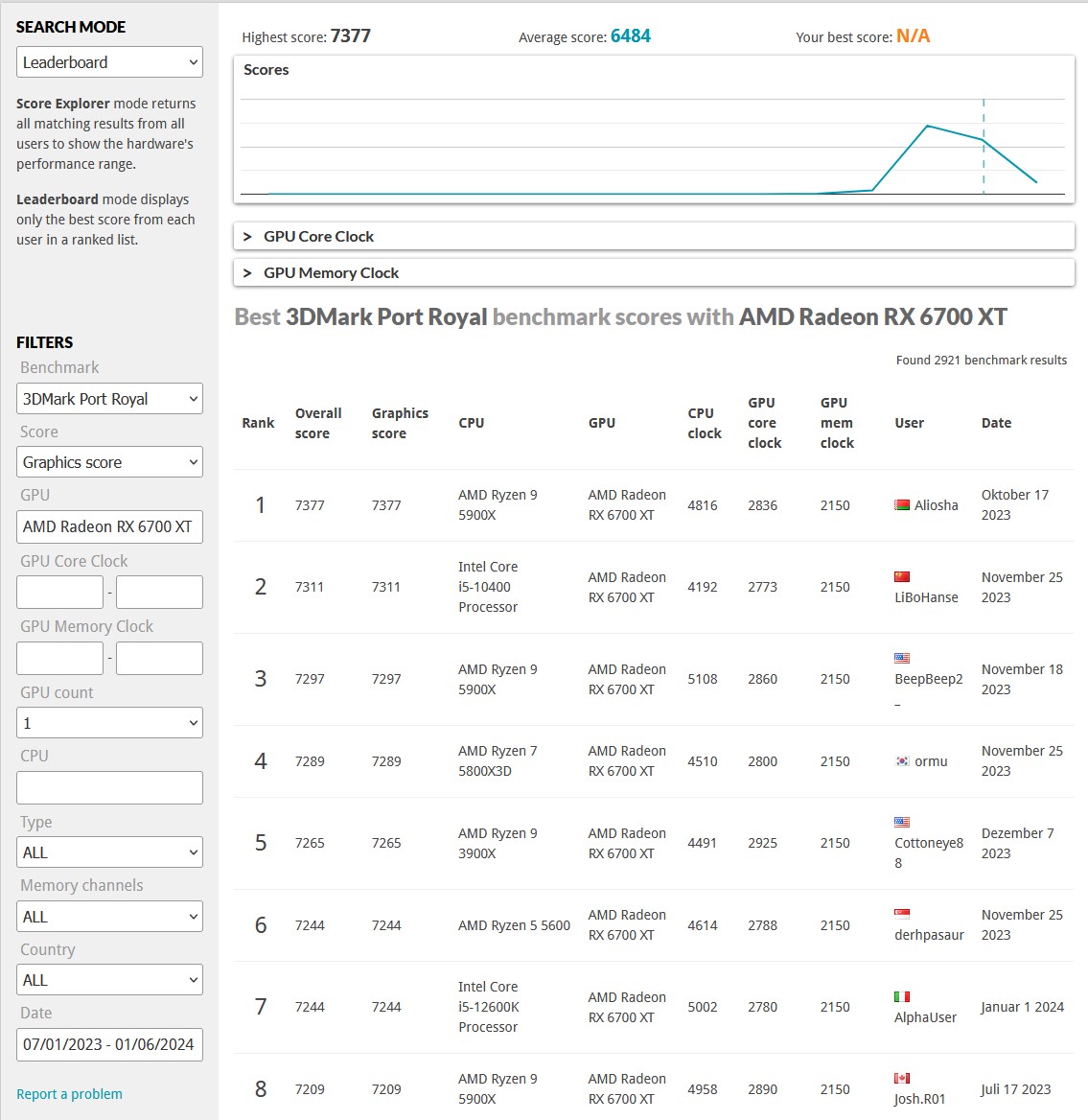
Task: Open the Country filter dropdown
Action: [109, 980]
